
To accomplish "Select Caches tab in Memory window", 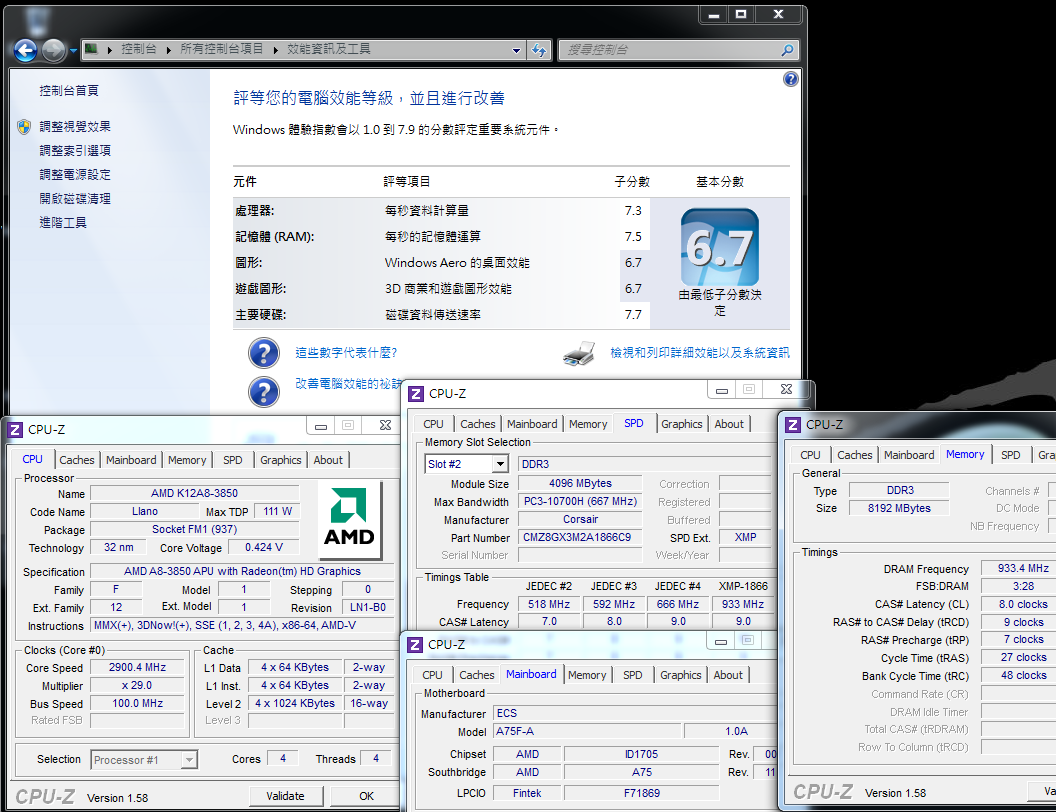I will coord(855,455).
